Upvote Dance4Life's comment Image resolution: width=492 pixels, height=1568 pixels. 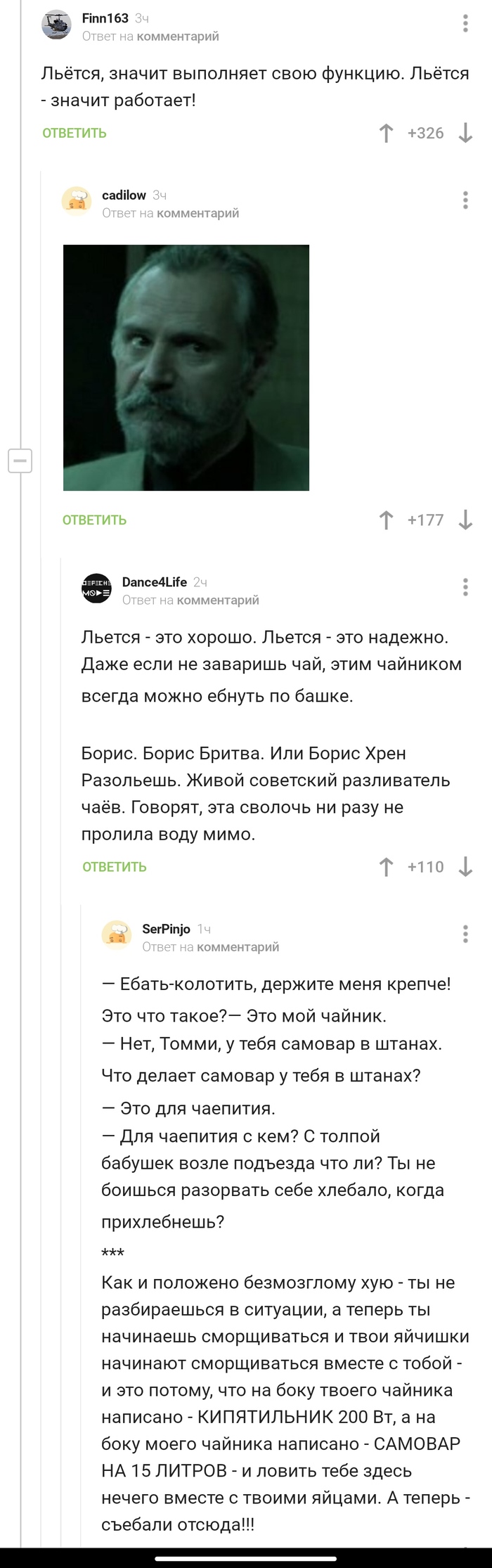pyautogui.click(x=385, y=867)
